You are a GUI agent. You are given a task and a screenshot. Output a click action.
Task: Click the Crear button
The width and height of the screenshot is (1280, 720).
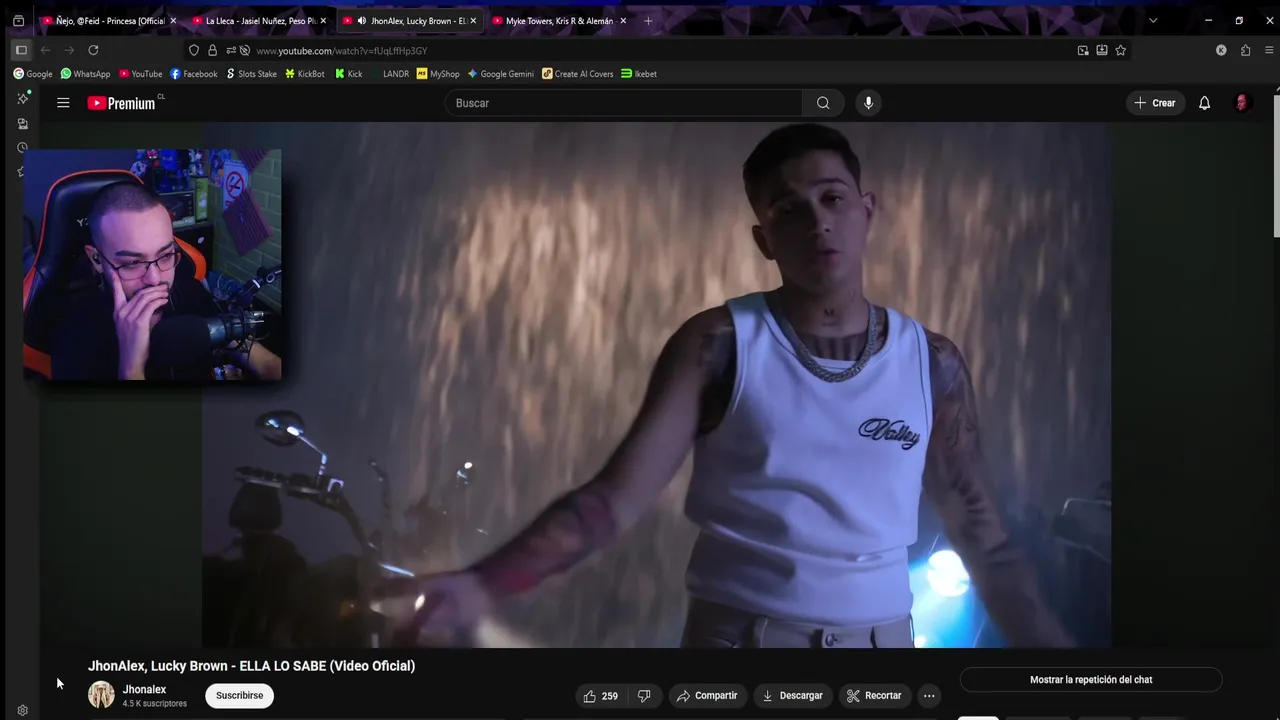click(x=1155, y=103)
